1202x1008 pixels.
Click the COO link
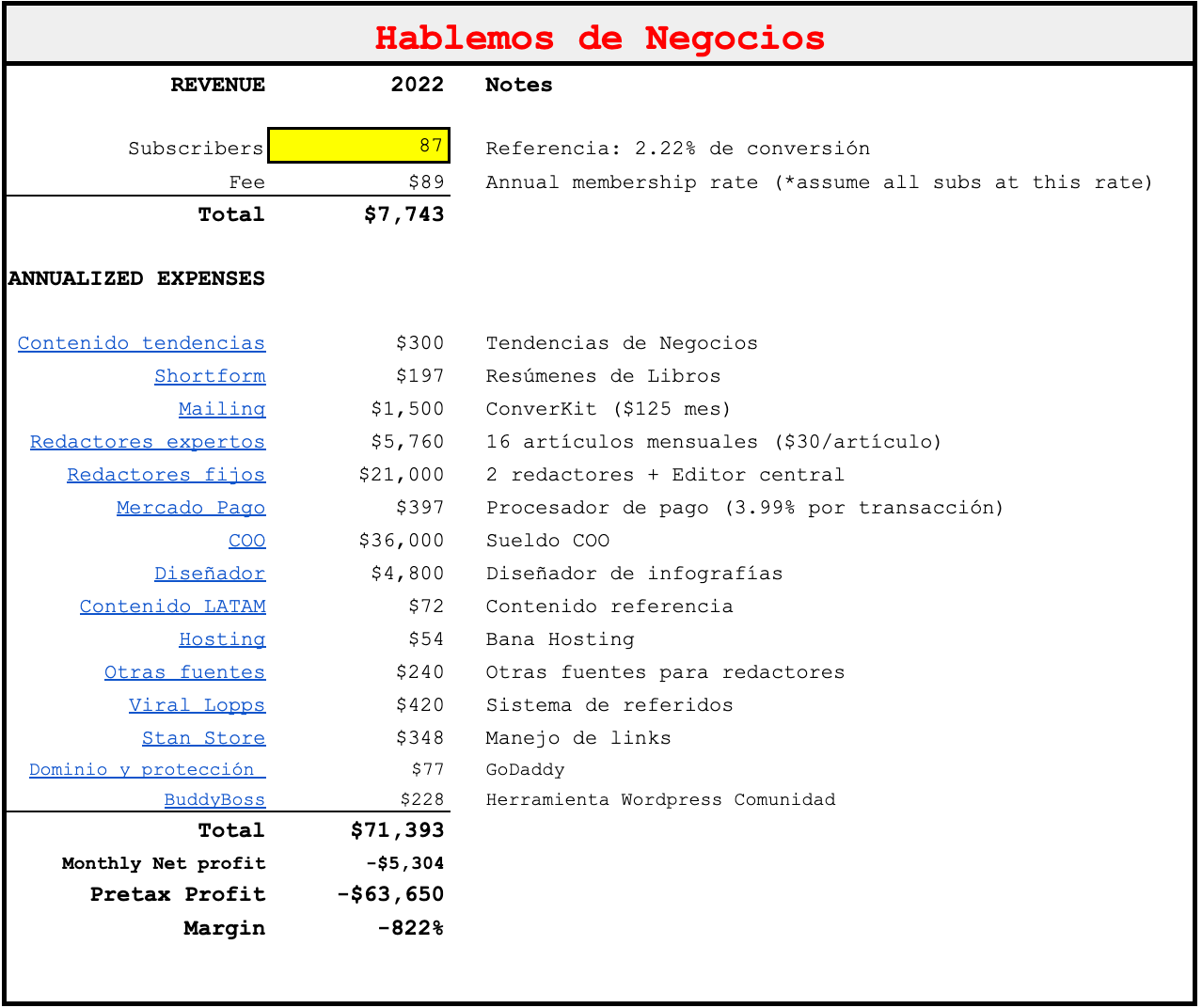[247, 541]
